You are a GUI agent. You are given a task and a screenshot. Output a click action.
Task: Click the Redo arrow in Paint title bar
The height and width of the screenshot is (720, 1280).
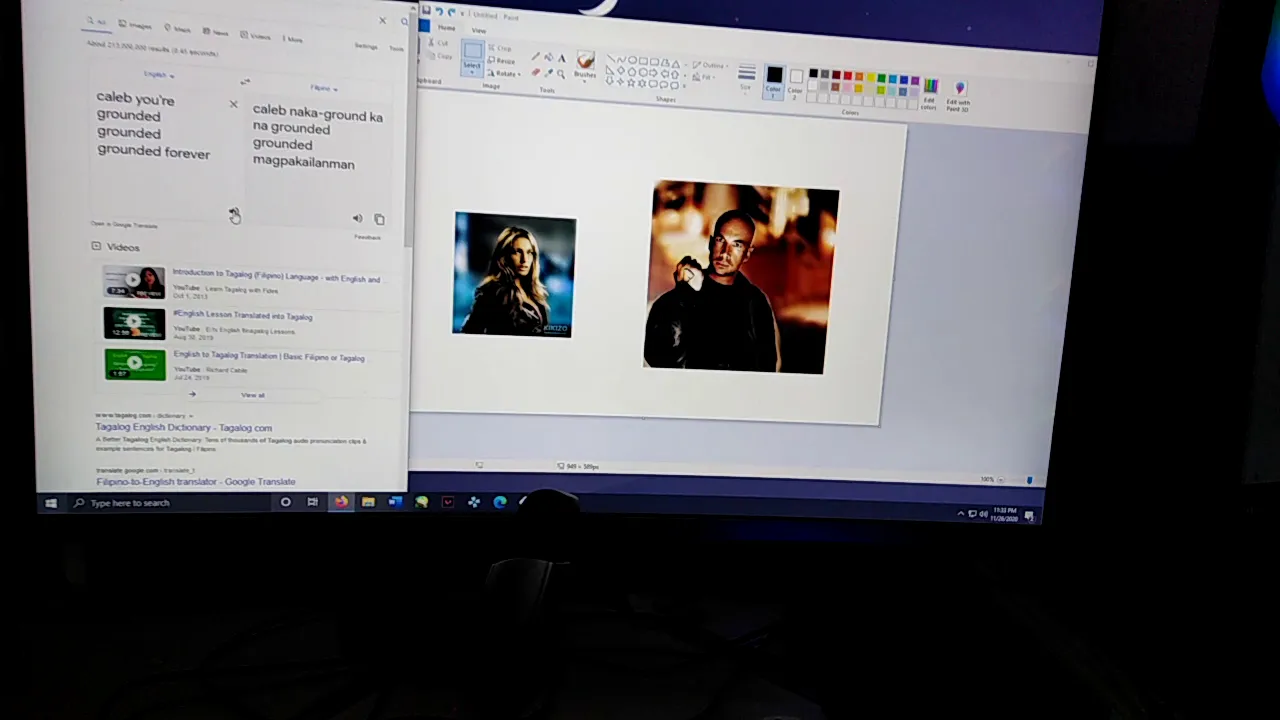451,12
